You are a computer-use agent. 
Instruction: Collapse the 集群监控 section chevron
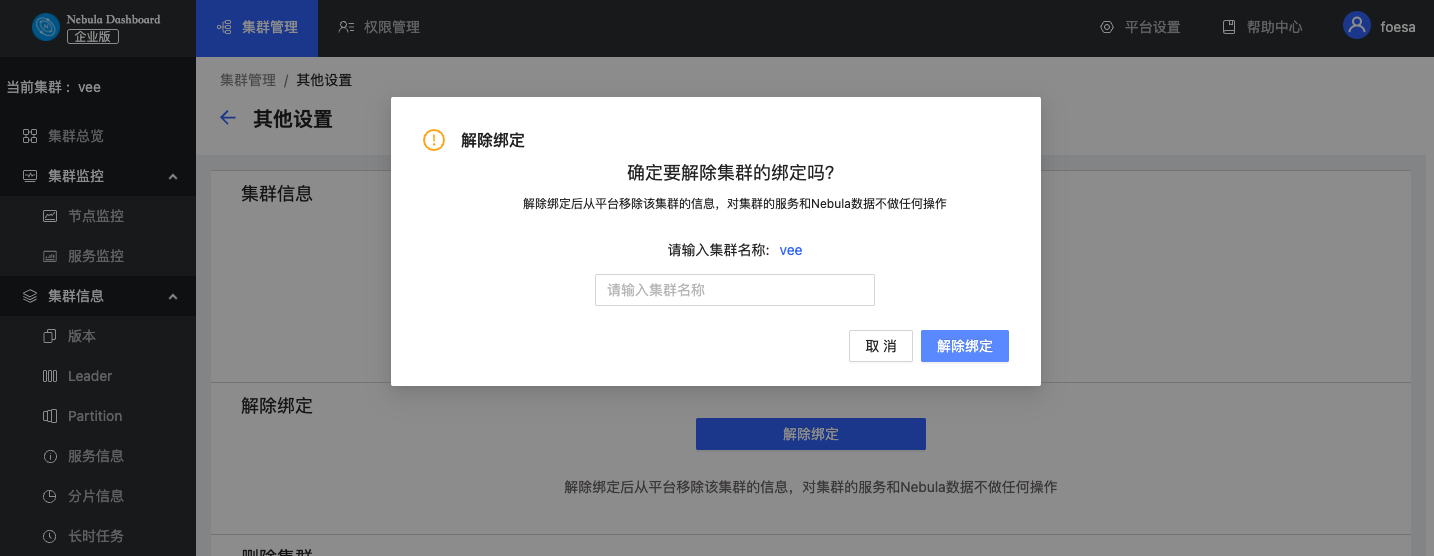(173, 176)
